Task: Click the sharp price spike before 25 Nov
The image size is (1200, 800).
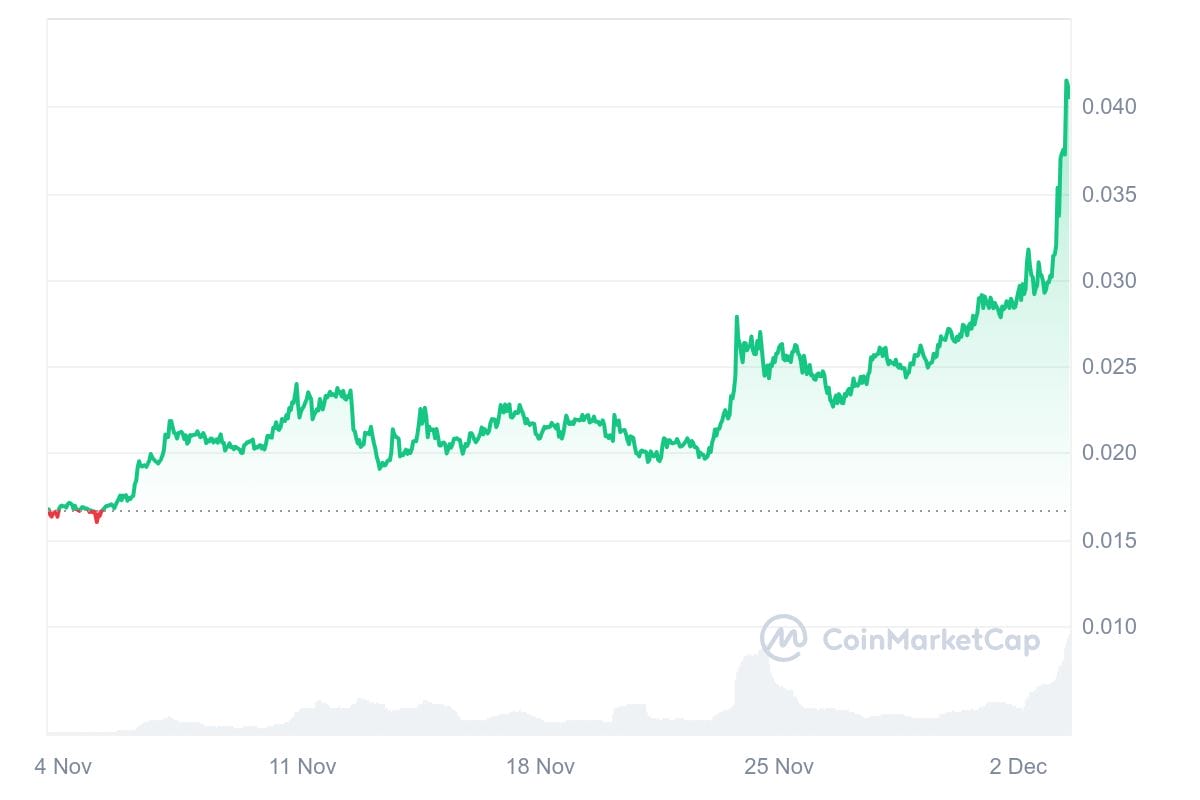Action: pos(737,318)
